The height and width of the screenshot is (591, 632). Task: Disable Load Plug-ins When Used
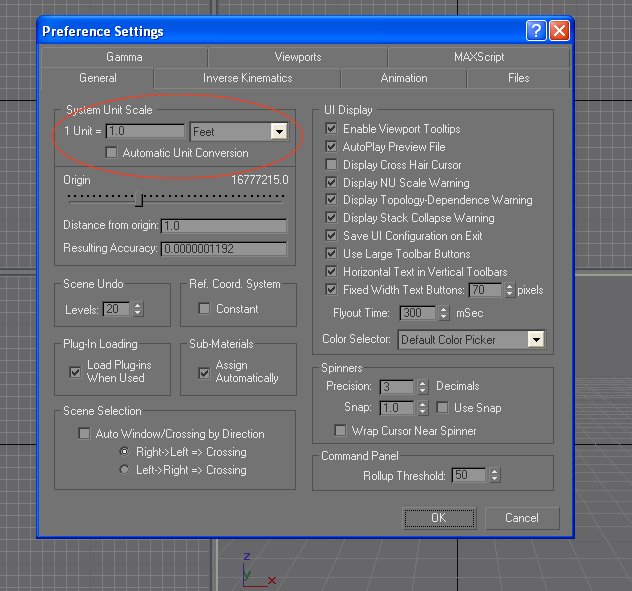click(75, 372)
